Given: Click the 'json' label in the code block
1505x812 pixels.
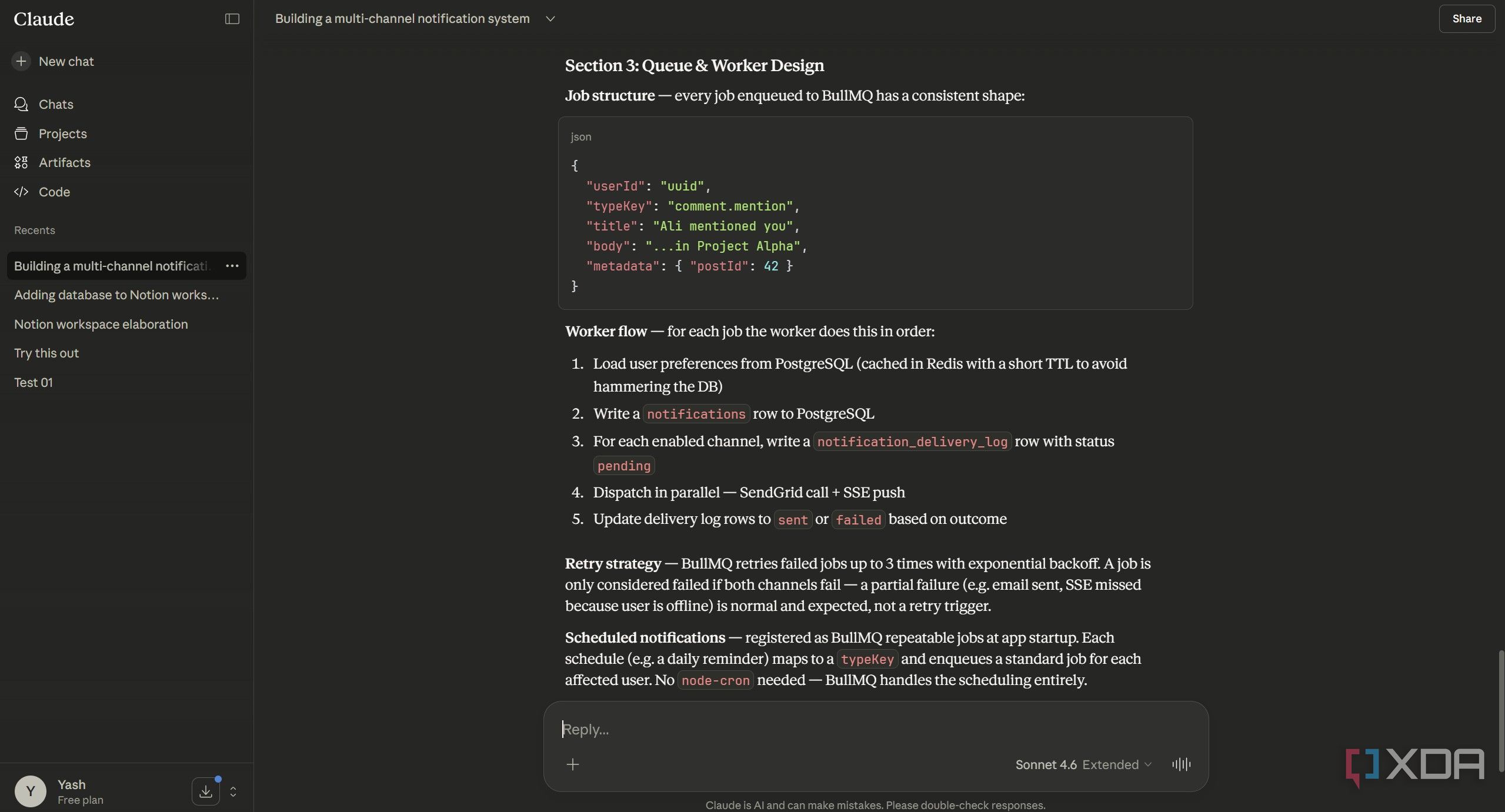Looking at the screenshot, I should click(x=581, y=136).
